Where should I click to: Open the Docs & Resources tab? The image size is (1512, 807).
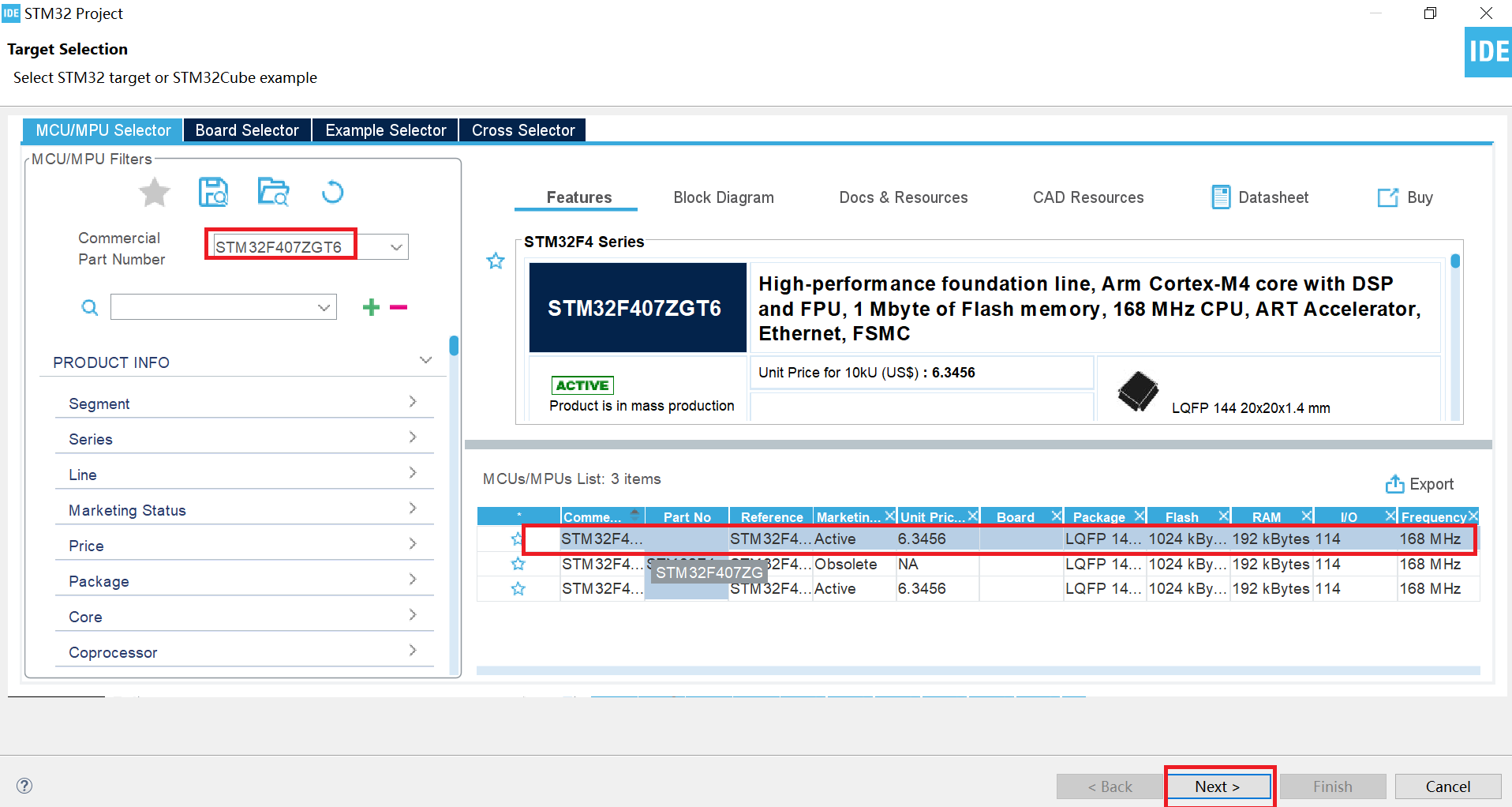click(904, 197)
